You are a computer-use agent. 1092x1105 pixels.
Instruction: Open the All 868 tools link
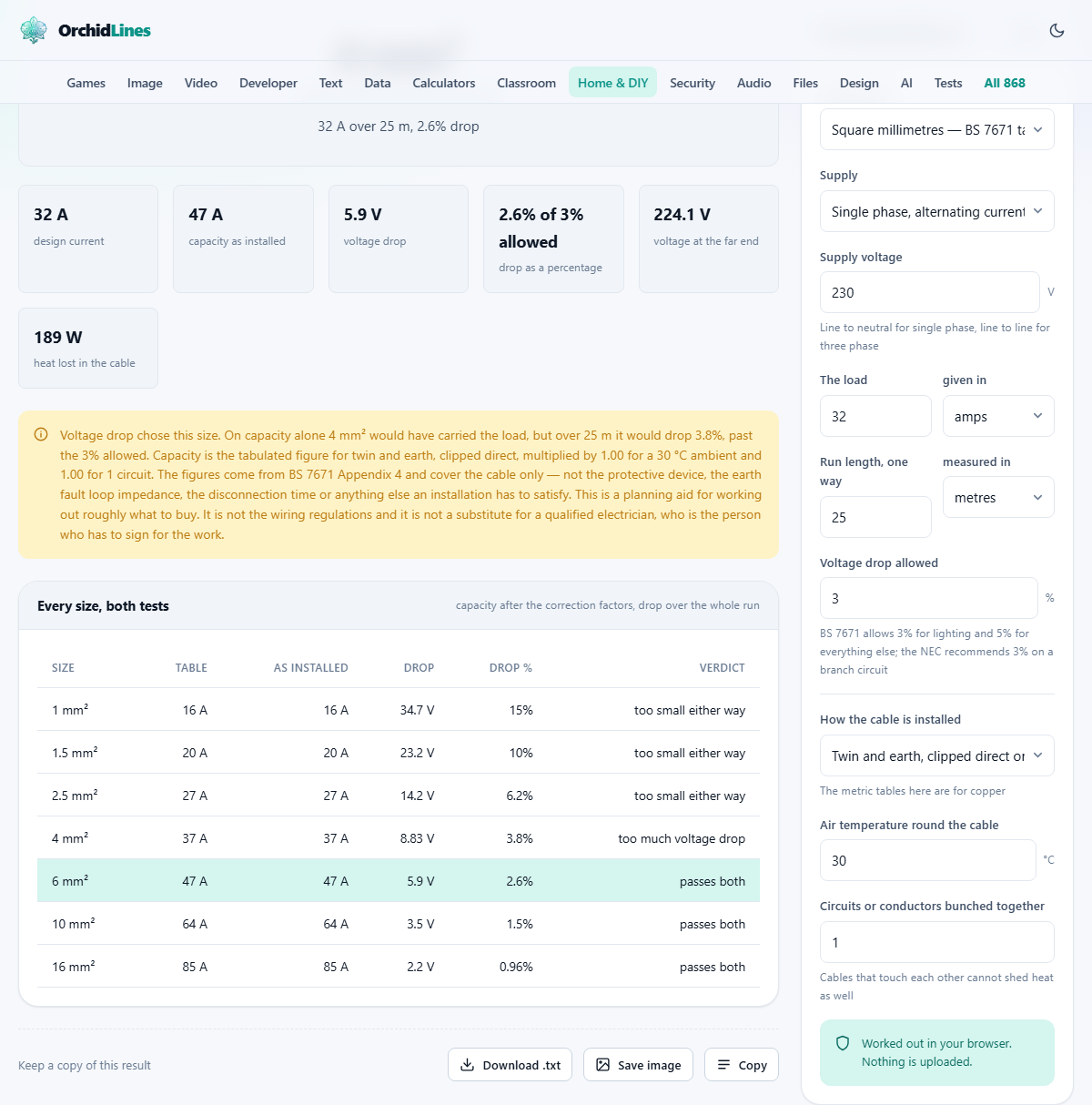(1005, 83)
